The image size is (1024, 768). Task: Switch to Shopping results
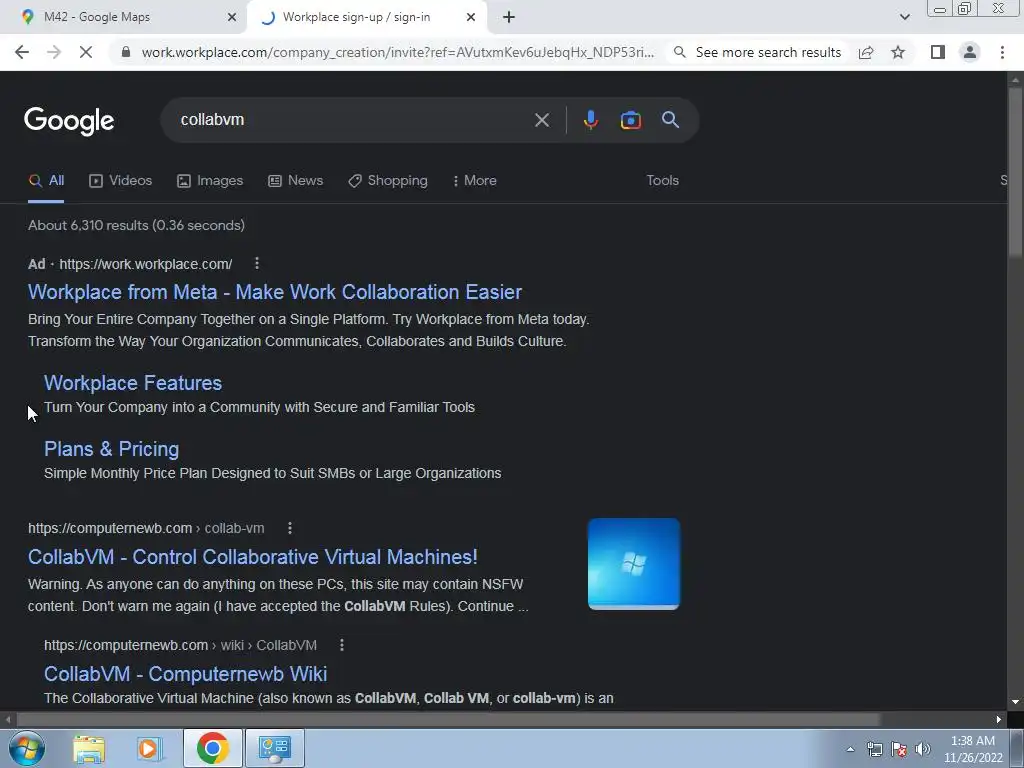[388, 181]
